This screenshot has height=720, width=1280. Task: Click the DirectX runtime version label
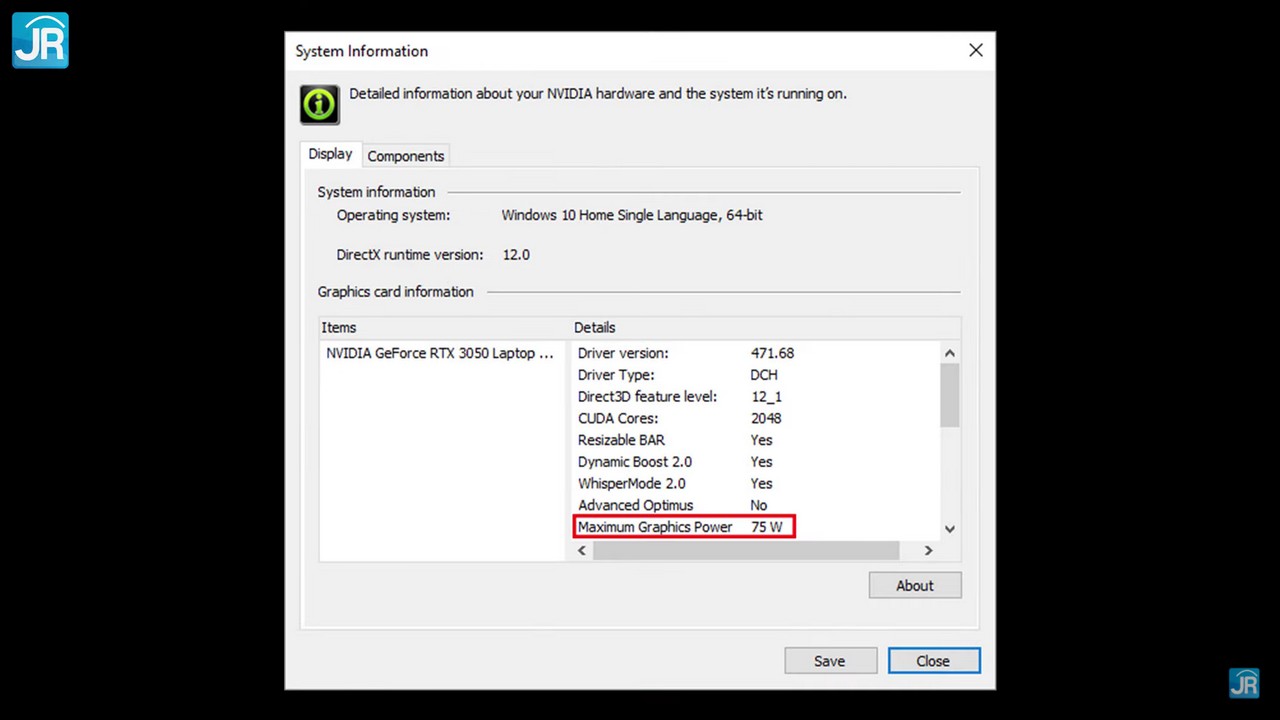(410, 255)
